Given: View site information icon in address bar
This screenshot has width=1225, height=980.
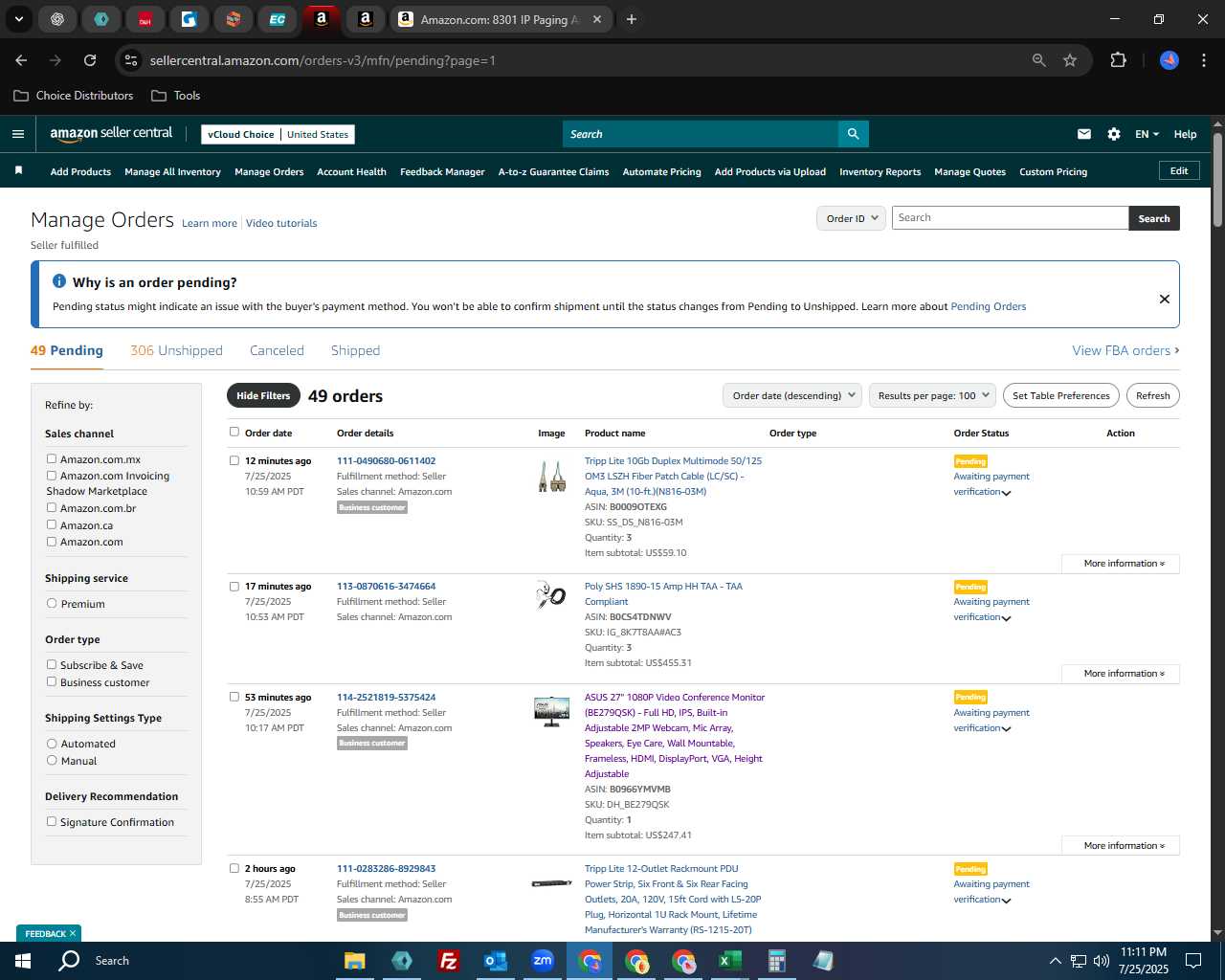Looking at the screenshot, I should tap(131, 60).
